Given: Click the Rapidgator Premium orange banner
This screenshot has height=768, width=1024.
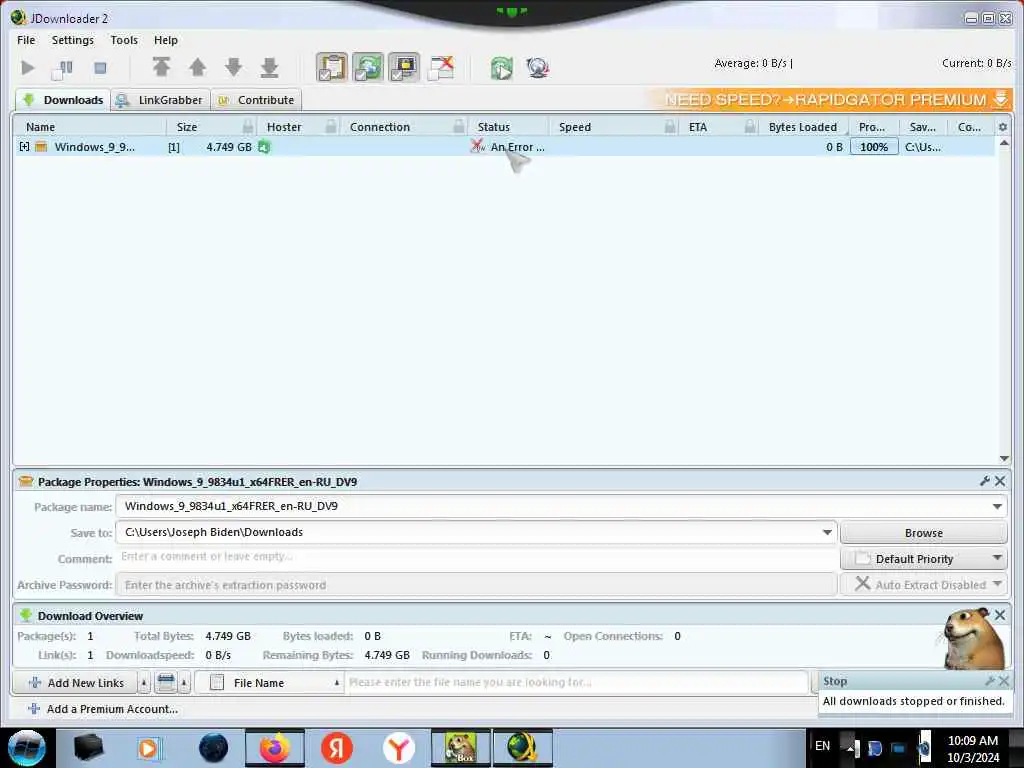Looking at the screenshot, I should tap(830, 100).
